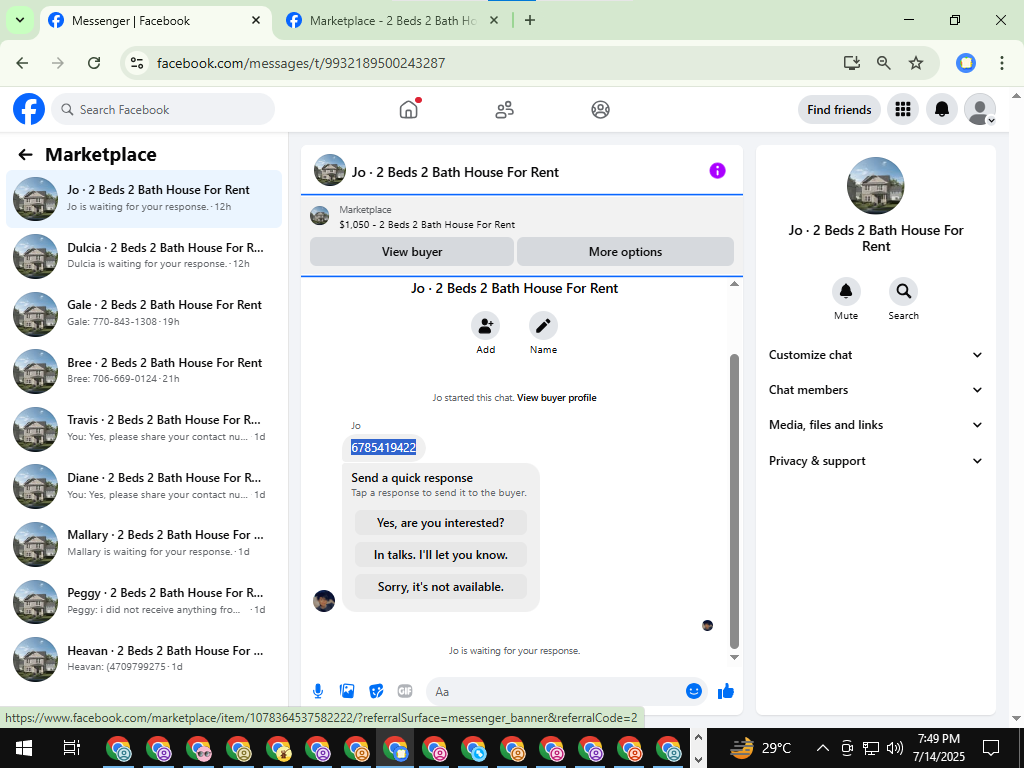
Task: Expand Privacy & support section
Action: (x=875, y=460)
